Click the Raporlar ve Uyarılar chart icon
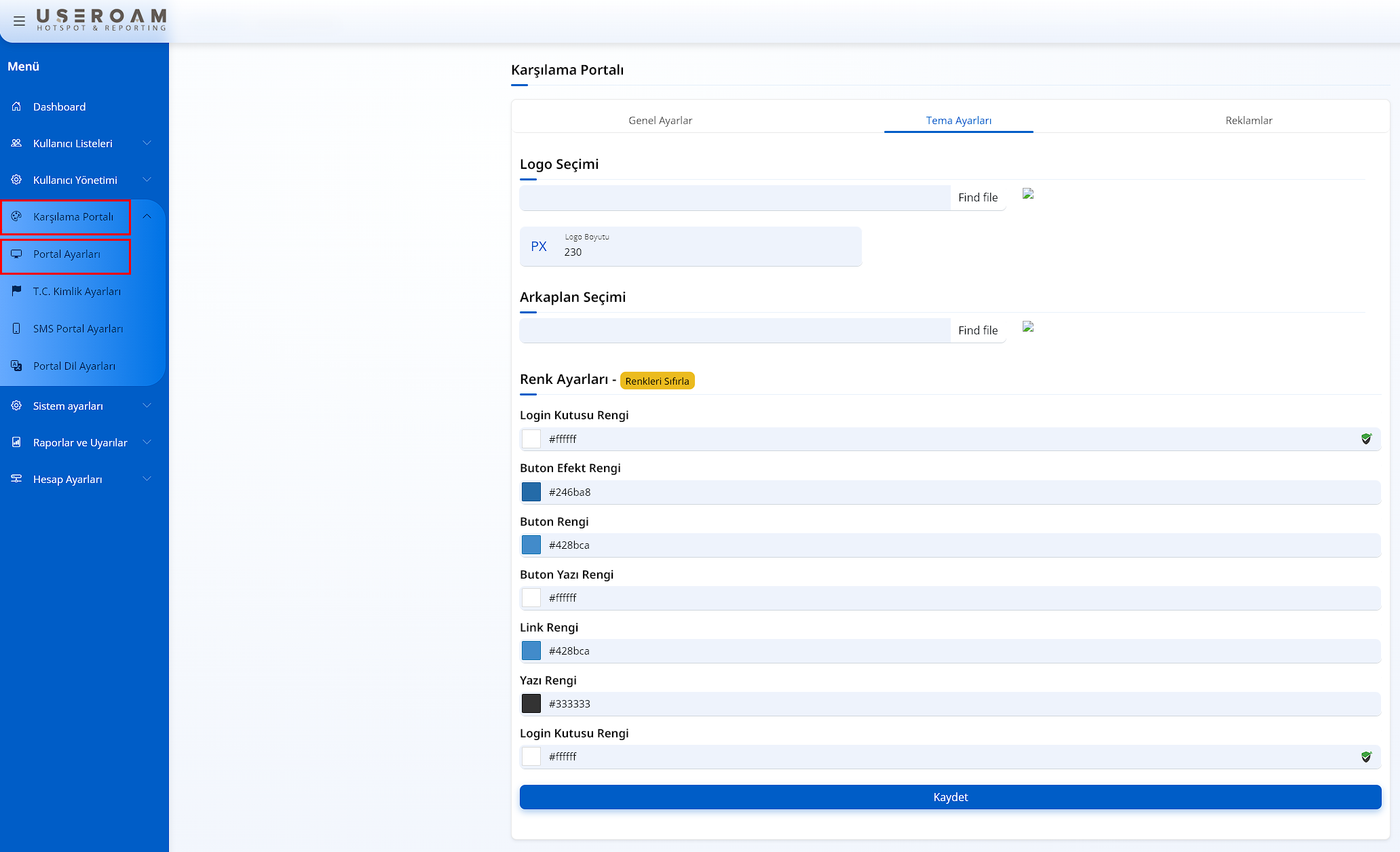1400x852 pixels. [16, 442]
